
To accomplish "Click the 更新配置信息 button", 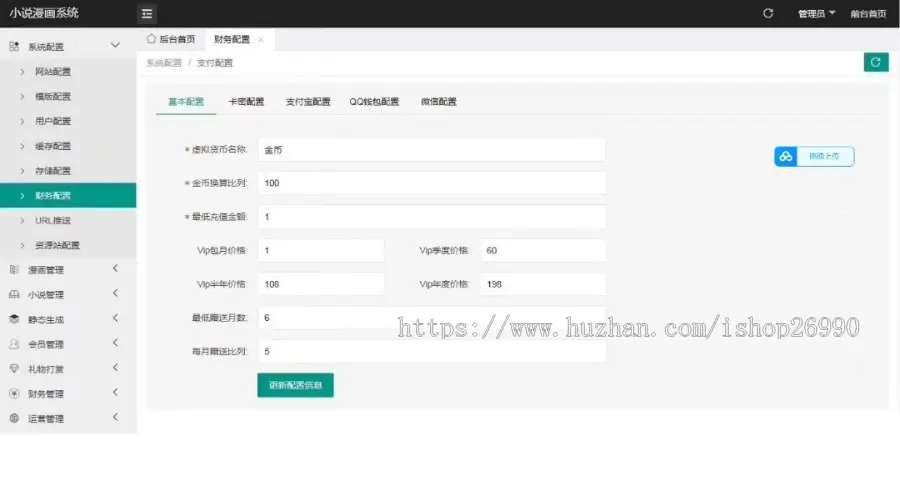I will 295,385.
